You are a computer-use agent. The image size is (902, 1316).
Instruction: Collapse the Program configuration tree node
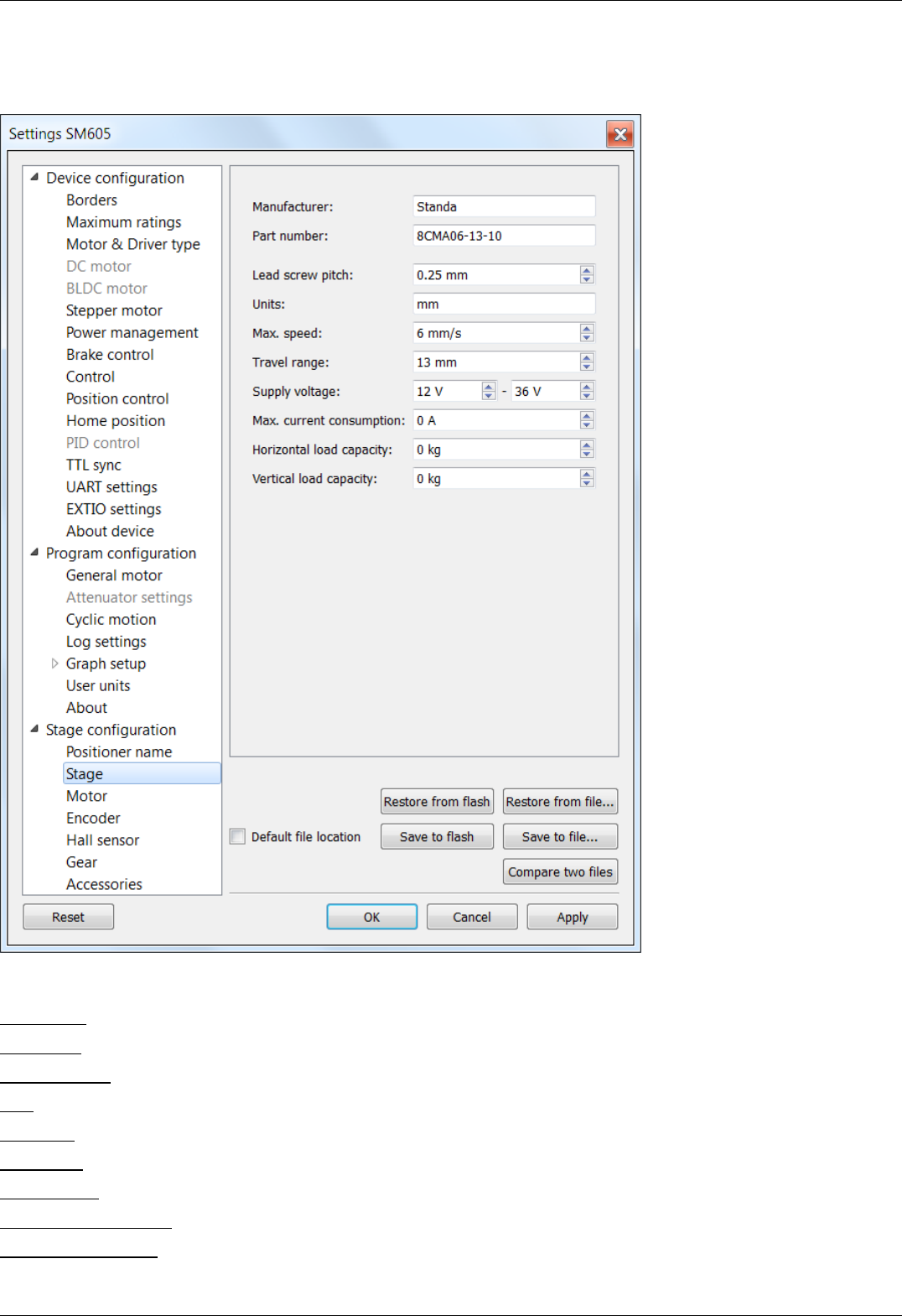click(x=34, y=552)
